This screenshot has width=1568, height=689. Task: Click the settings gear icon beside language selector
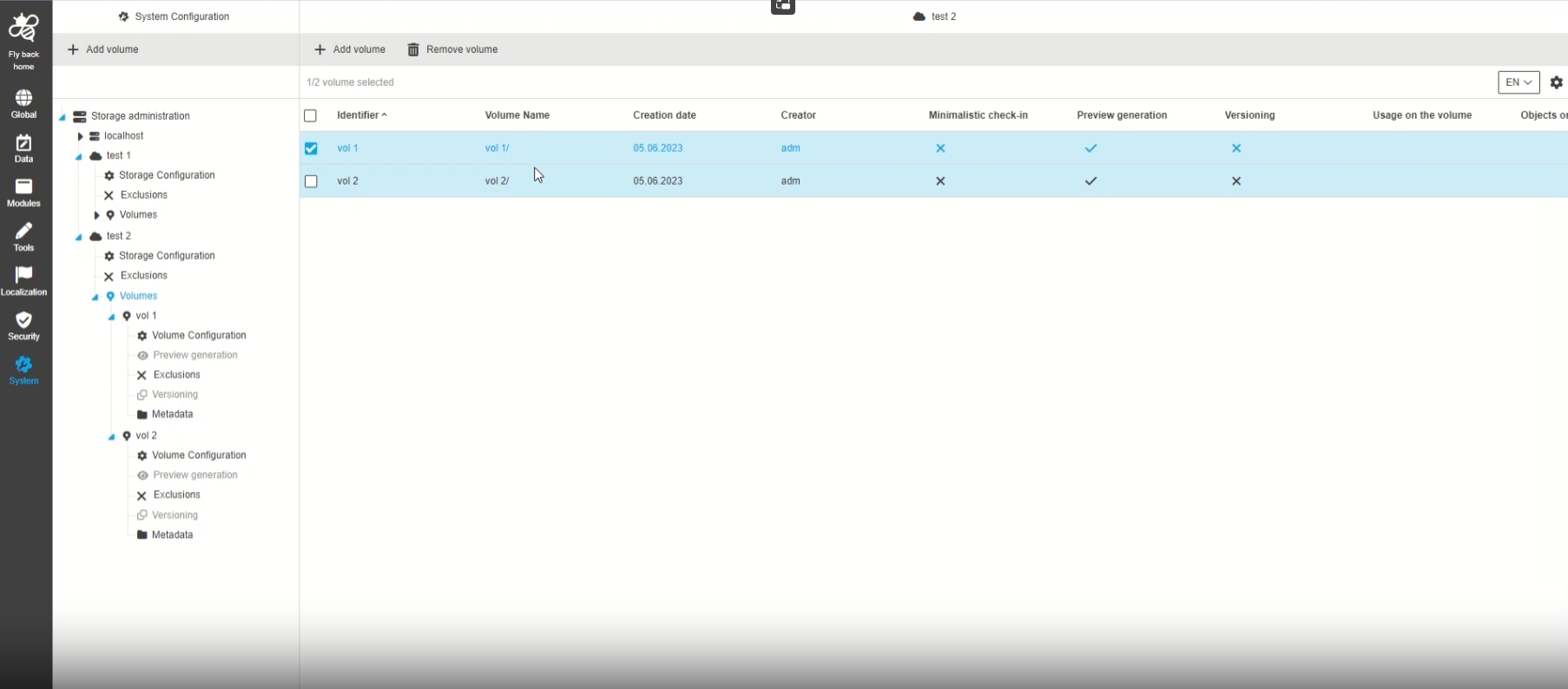click(1557, 82)
